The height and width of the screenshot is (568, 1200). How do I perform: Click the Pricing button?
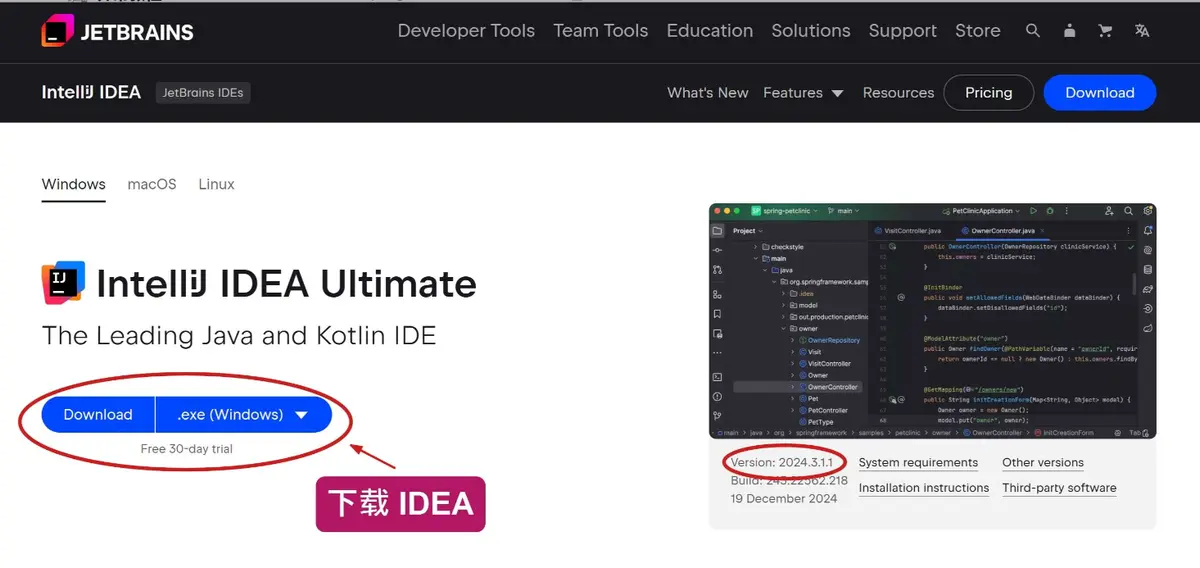pyautogui.click(x=989, y=93)
